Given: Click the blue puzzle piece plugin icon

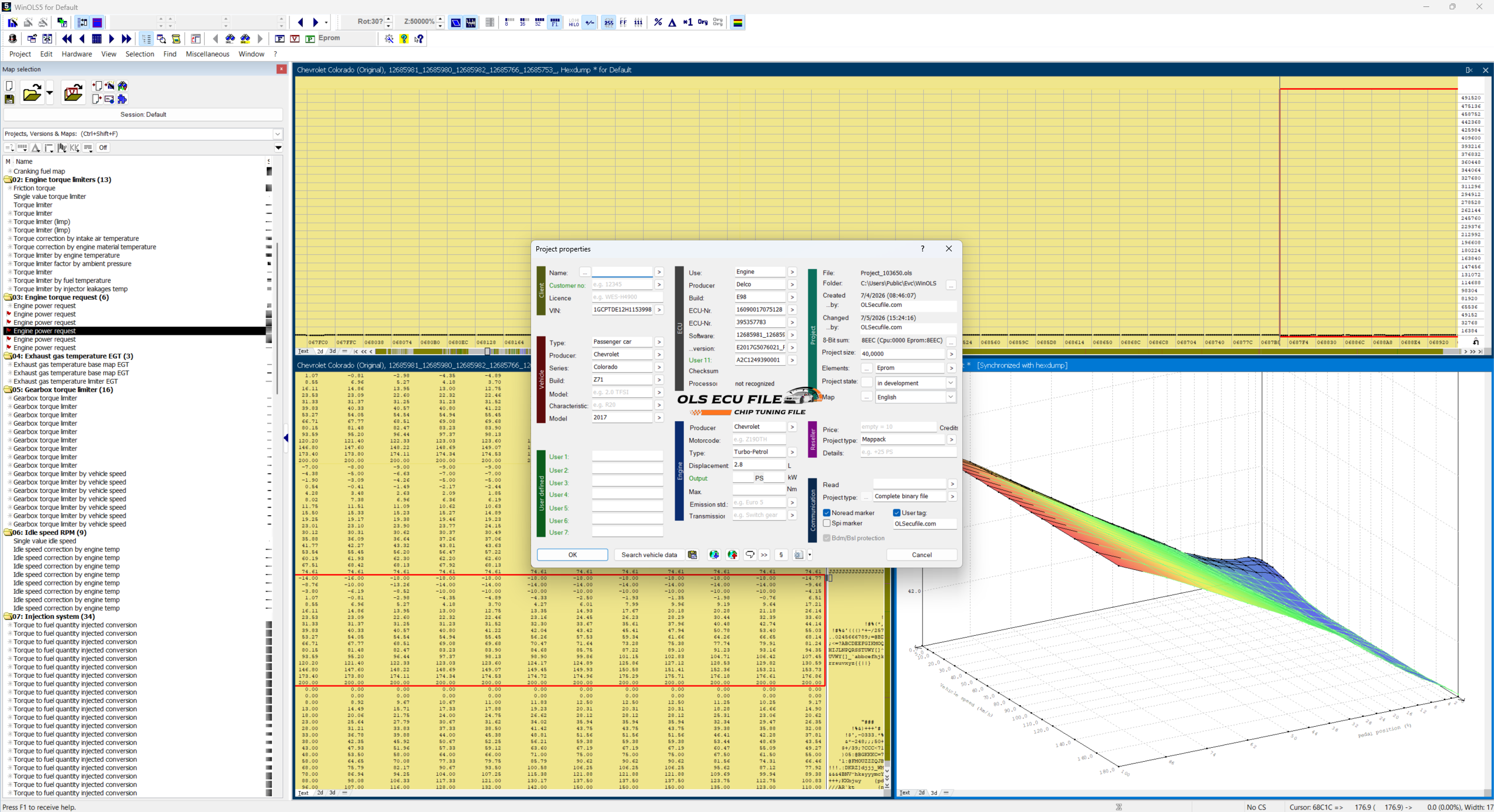Looking at the screenshot, I should tap(122, 99).
